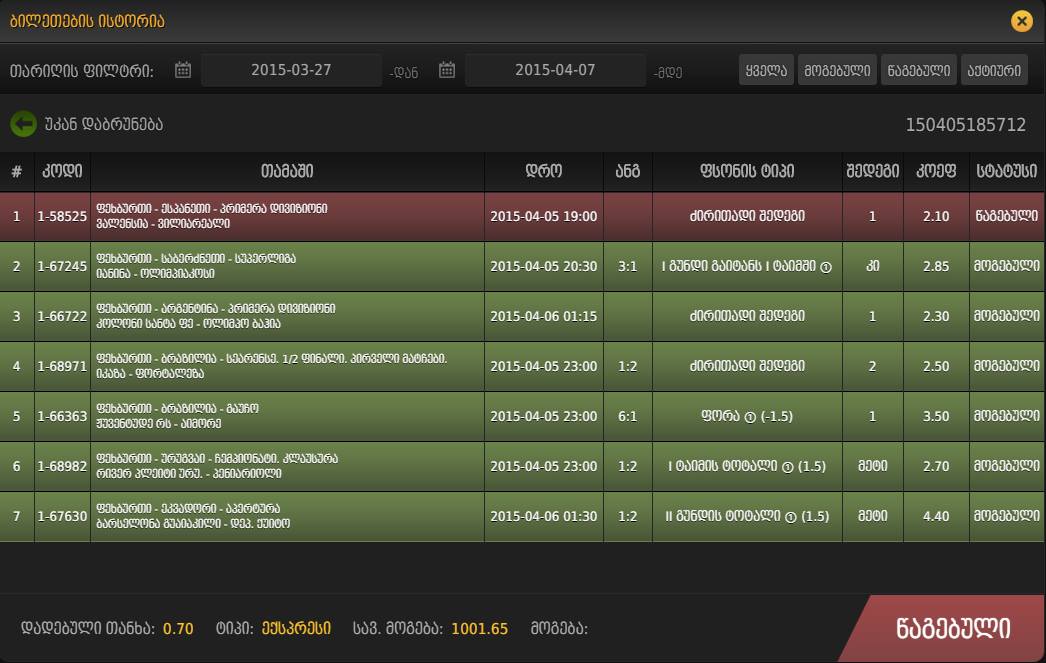Click the სტატუსი column header
The image size is (1046, 663).
point(1007,171)
